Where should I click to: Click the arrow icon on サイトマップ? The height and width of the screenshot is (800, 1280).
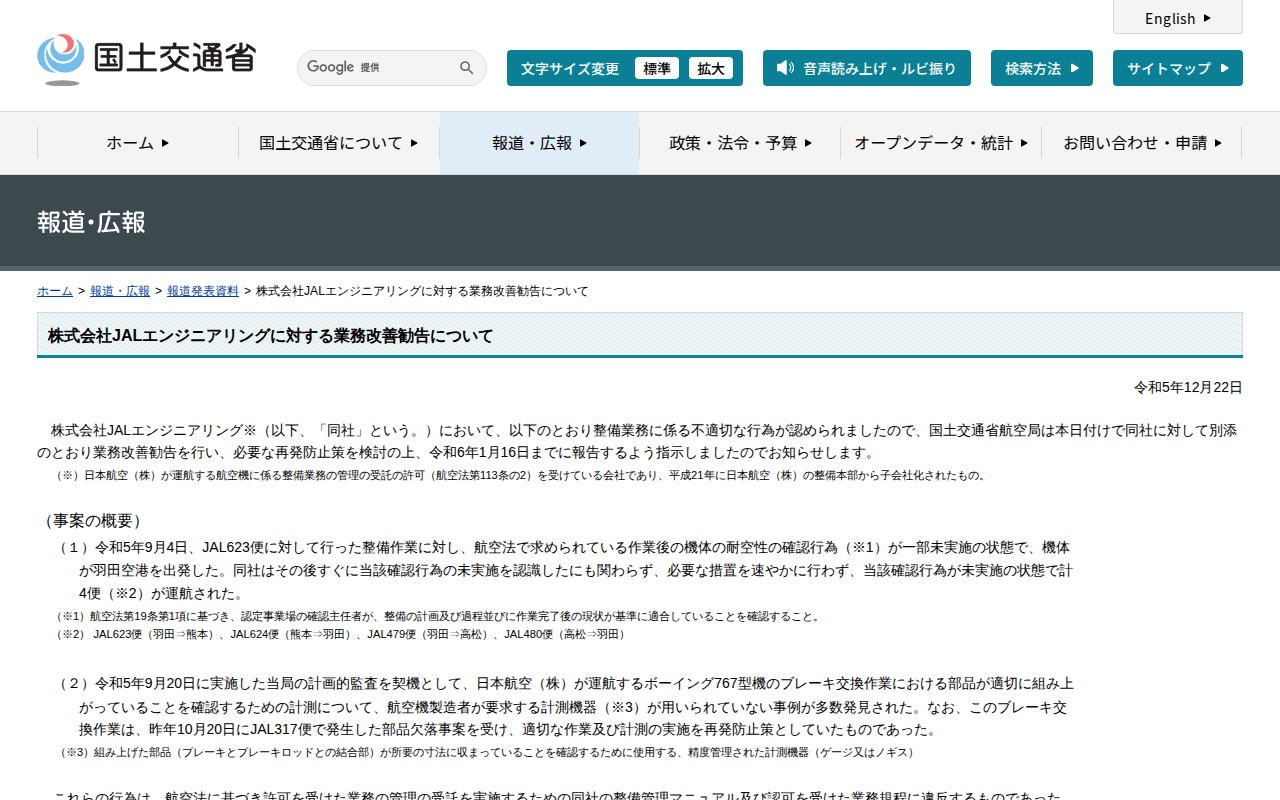(1225, 68)
